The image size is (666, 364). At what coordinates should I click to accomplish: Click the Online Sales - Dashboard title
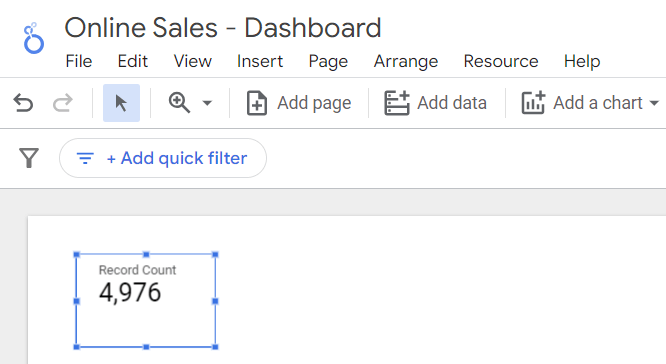click(223, 28)
